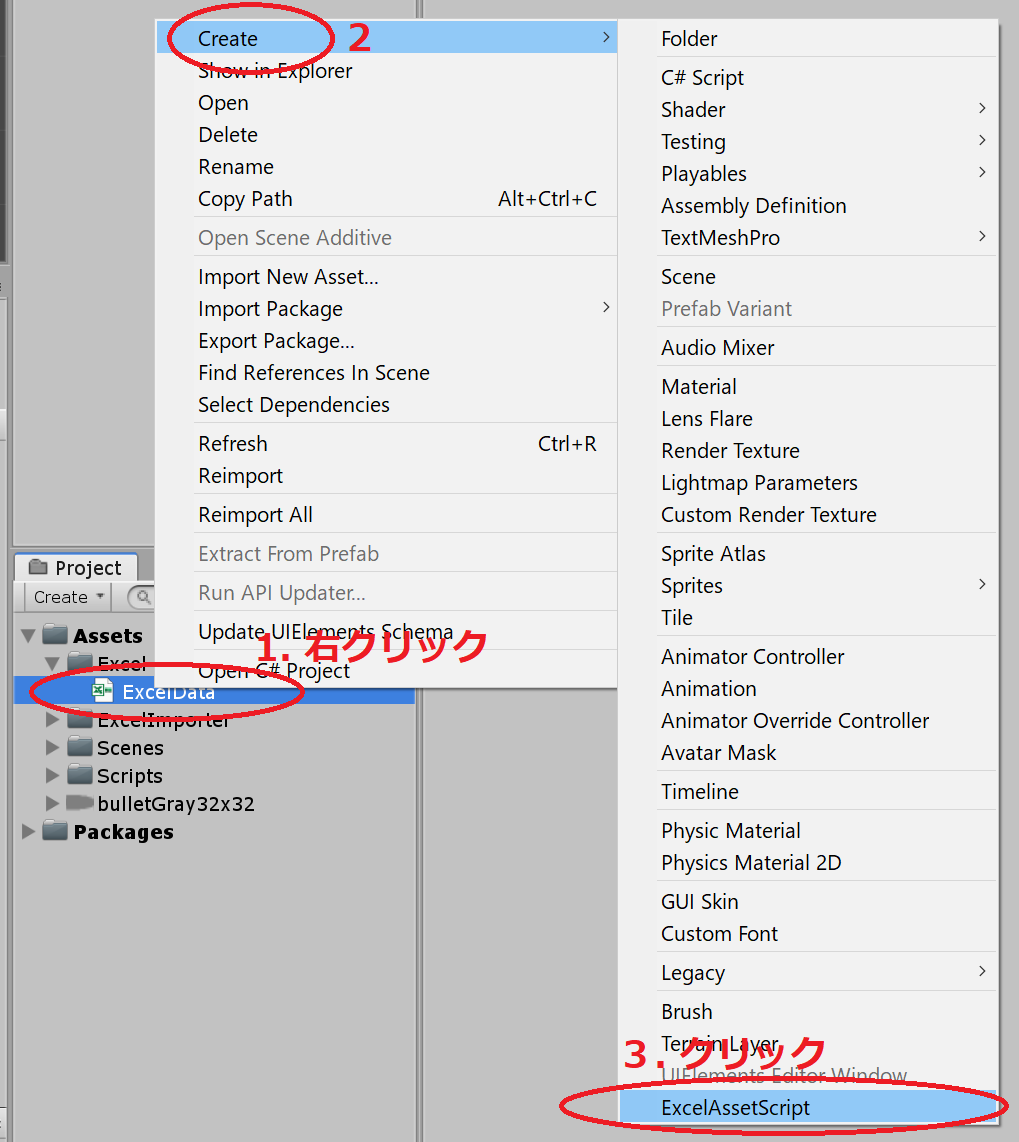Expand the Packages tree node
This screenshot has width=1019, height=1142.
(28, 831)
